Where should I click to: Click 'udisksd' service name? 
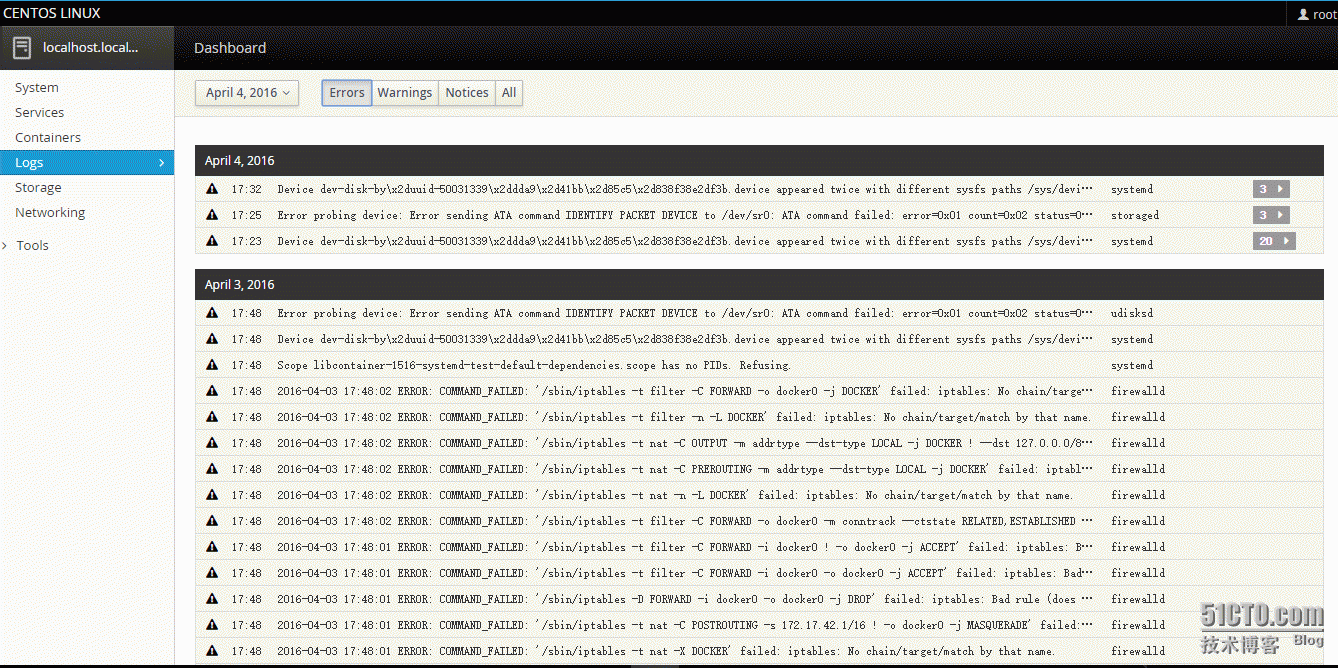click(x=1132, y=313)
